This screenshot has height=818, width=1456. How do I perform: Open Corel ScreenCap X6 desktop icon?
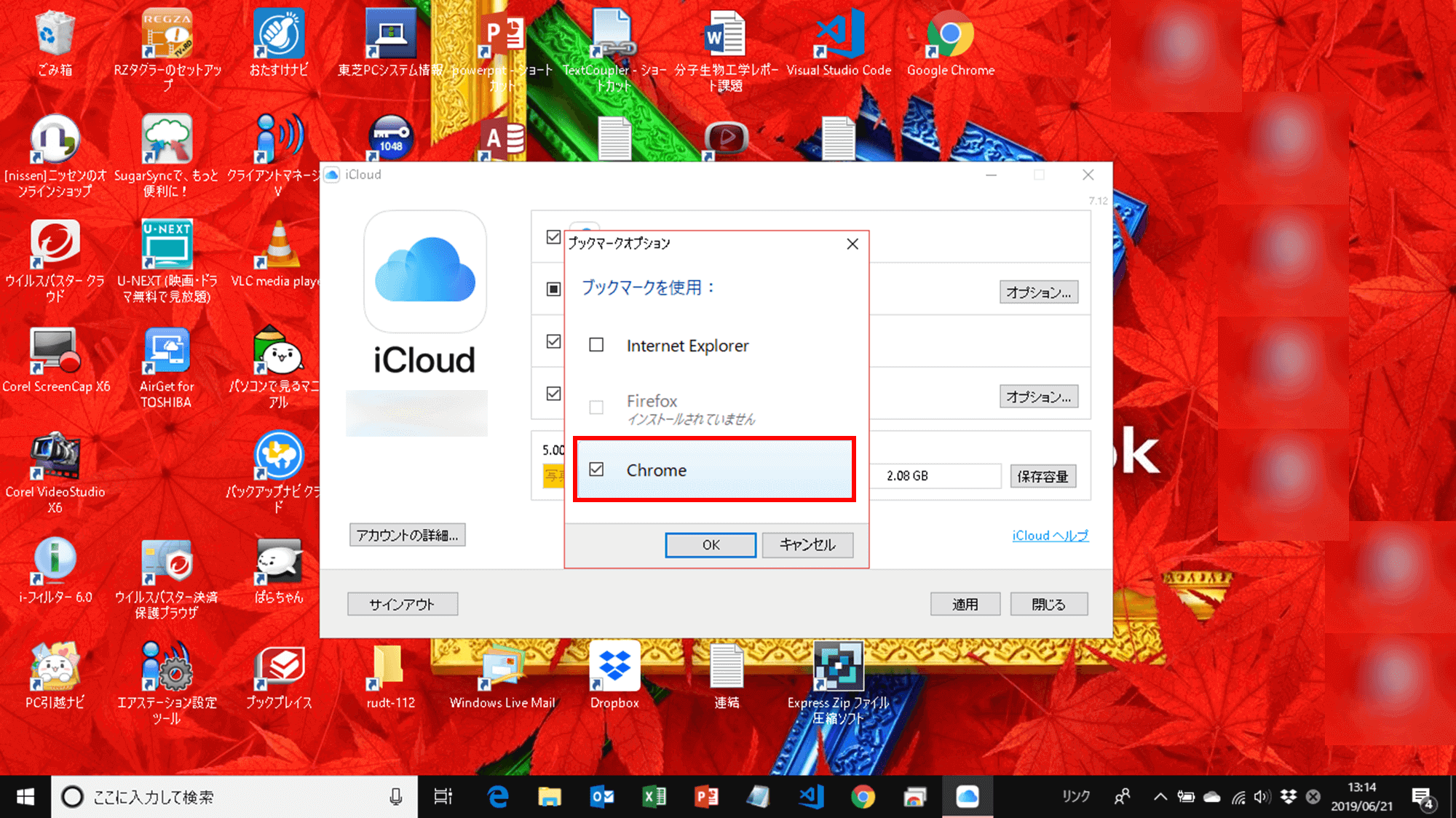pyautogui.click(x=55, y=360)
